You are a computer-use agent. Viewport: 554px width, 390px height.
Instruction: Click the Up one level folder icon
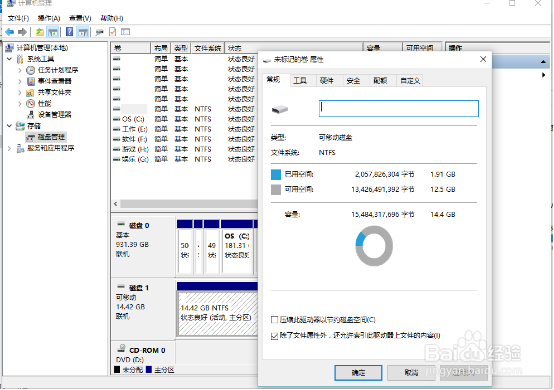tap(40, 32)
